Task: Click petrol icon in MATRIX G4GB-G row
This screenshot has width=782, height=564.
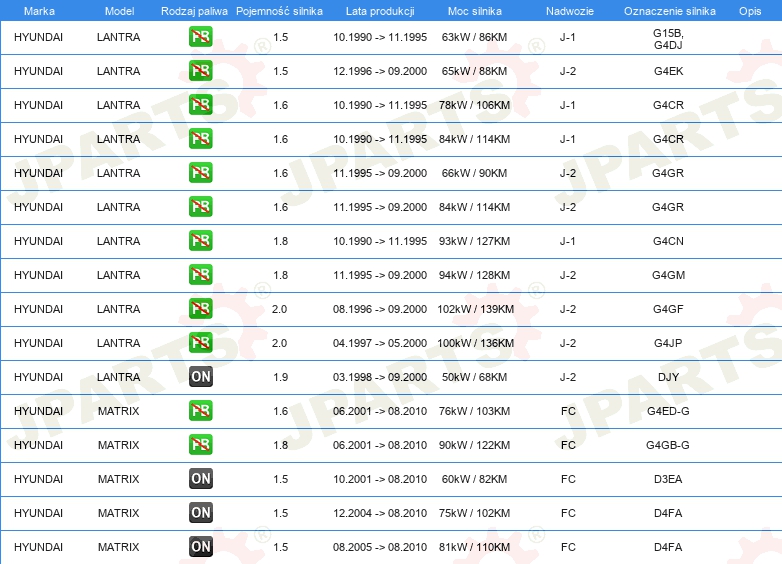Action: pyautogui.click(x=200, y=444)
